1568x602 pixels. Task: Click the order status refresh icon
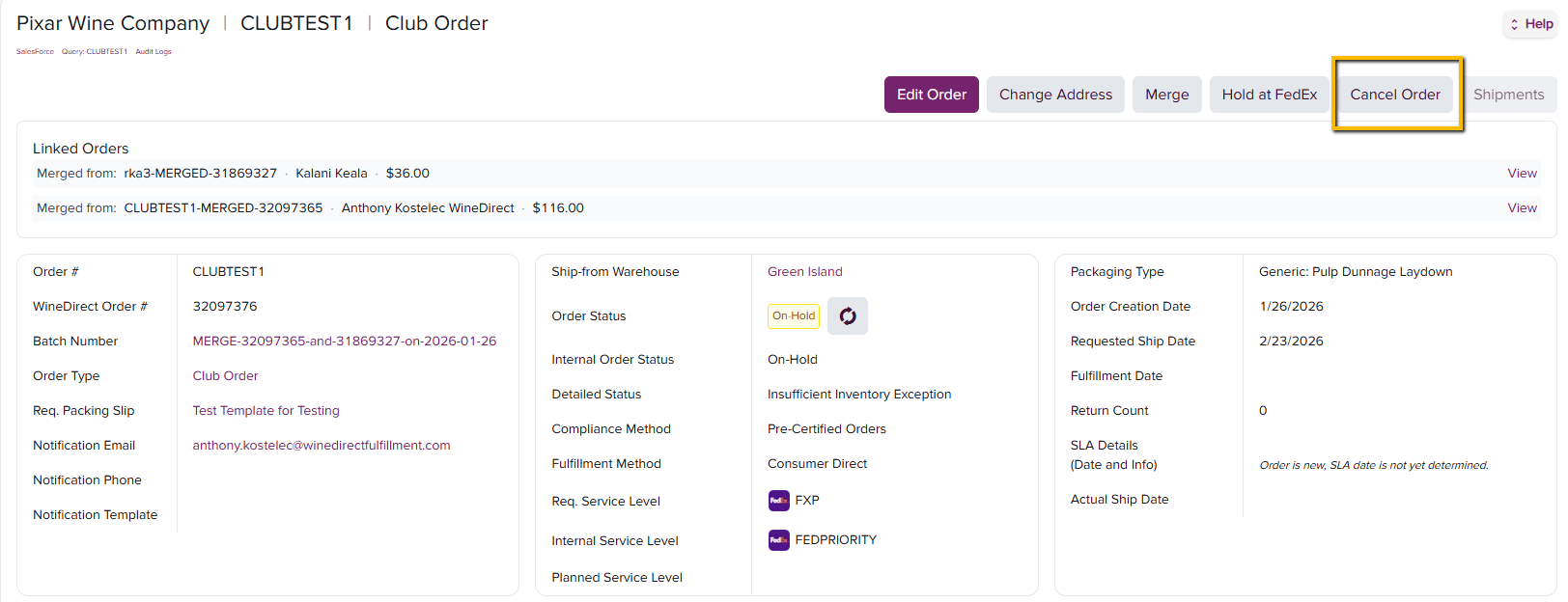coord(848,315)
